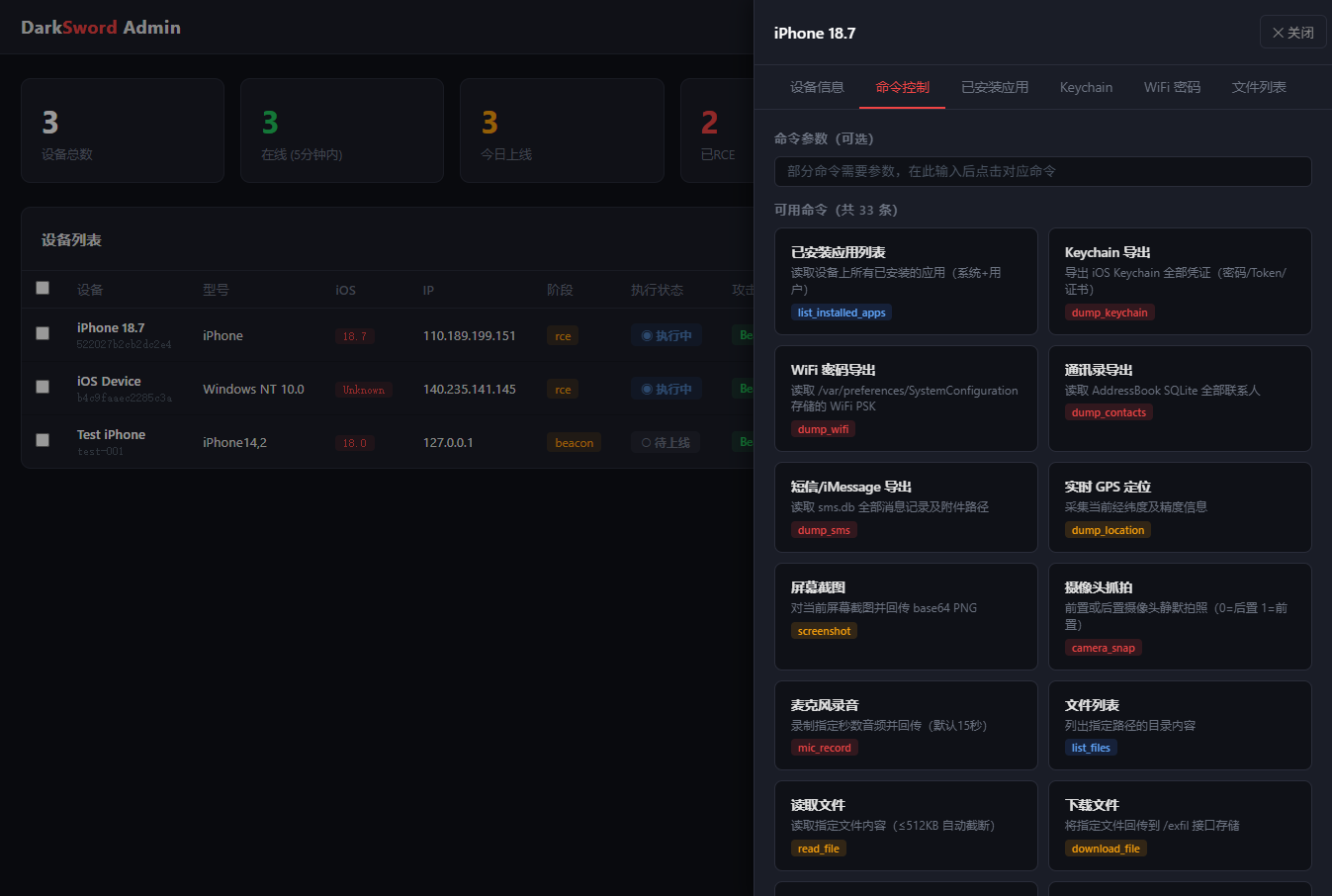Click the 执行中 status badge for iPhone 18.7
Viewport: 1332px width, 896px height.
click(x=666, y=336)
